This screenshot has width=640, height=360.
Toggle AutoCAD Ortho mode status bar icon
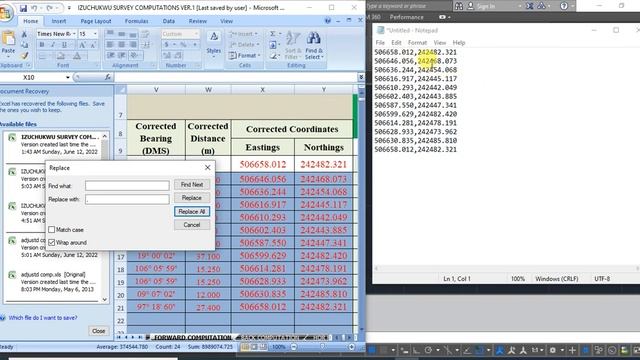[416, 350]
